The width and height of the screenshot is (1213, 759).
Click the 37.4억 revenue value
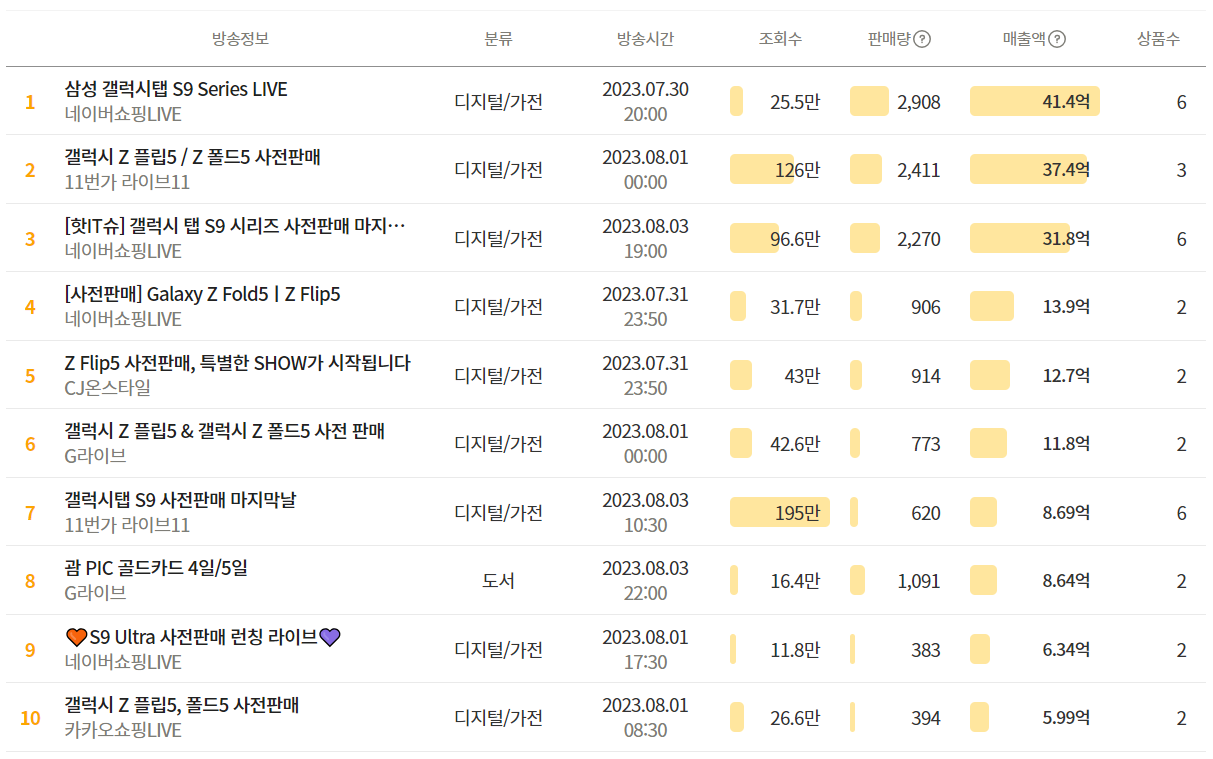(x=1066, y=170)
